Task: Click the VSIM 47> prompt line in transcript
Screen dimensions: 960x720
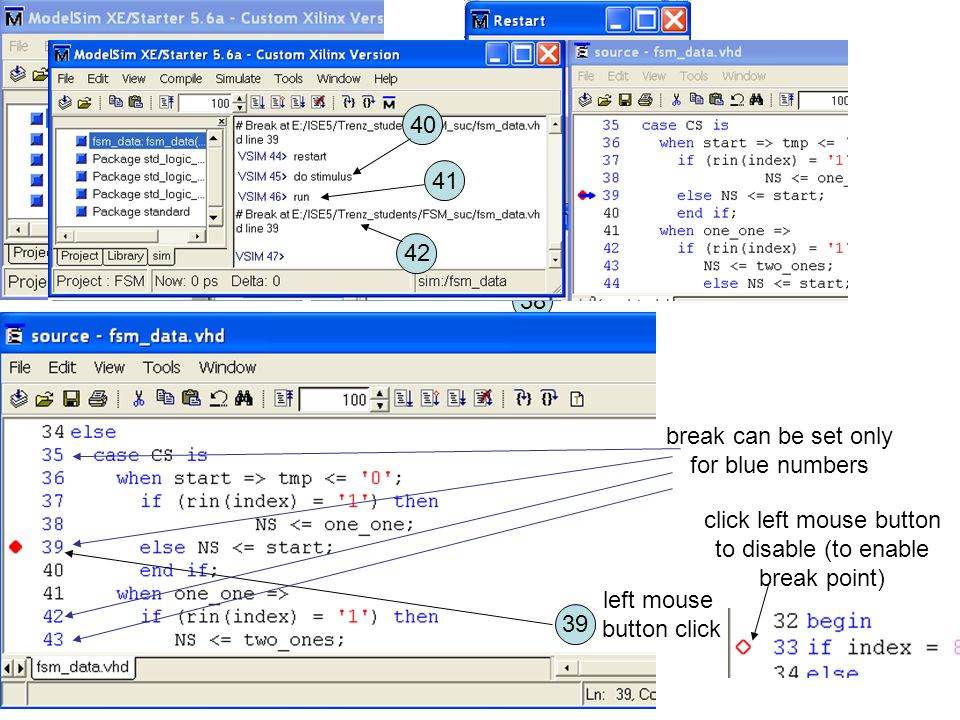Action: (260, 257)
